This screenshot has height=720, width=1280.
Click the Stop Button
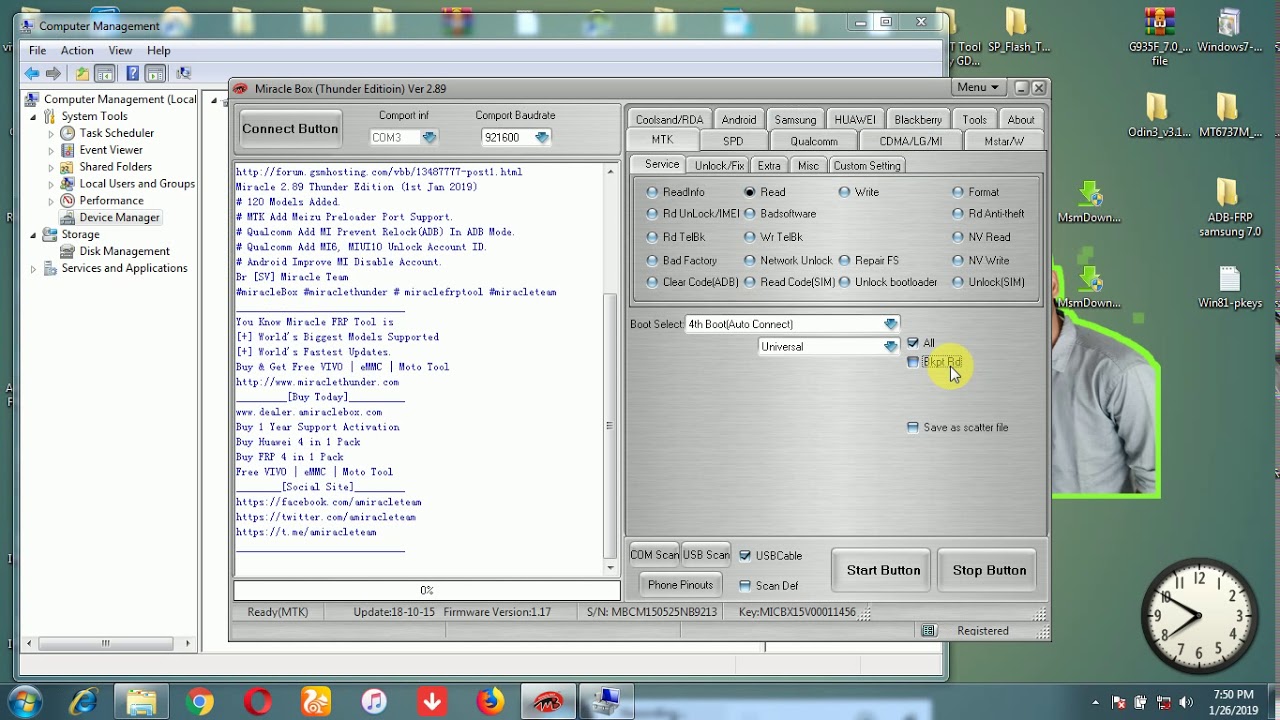coord(989,570)
